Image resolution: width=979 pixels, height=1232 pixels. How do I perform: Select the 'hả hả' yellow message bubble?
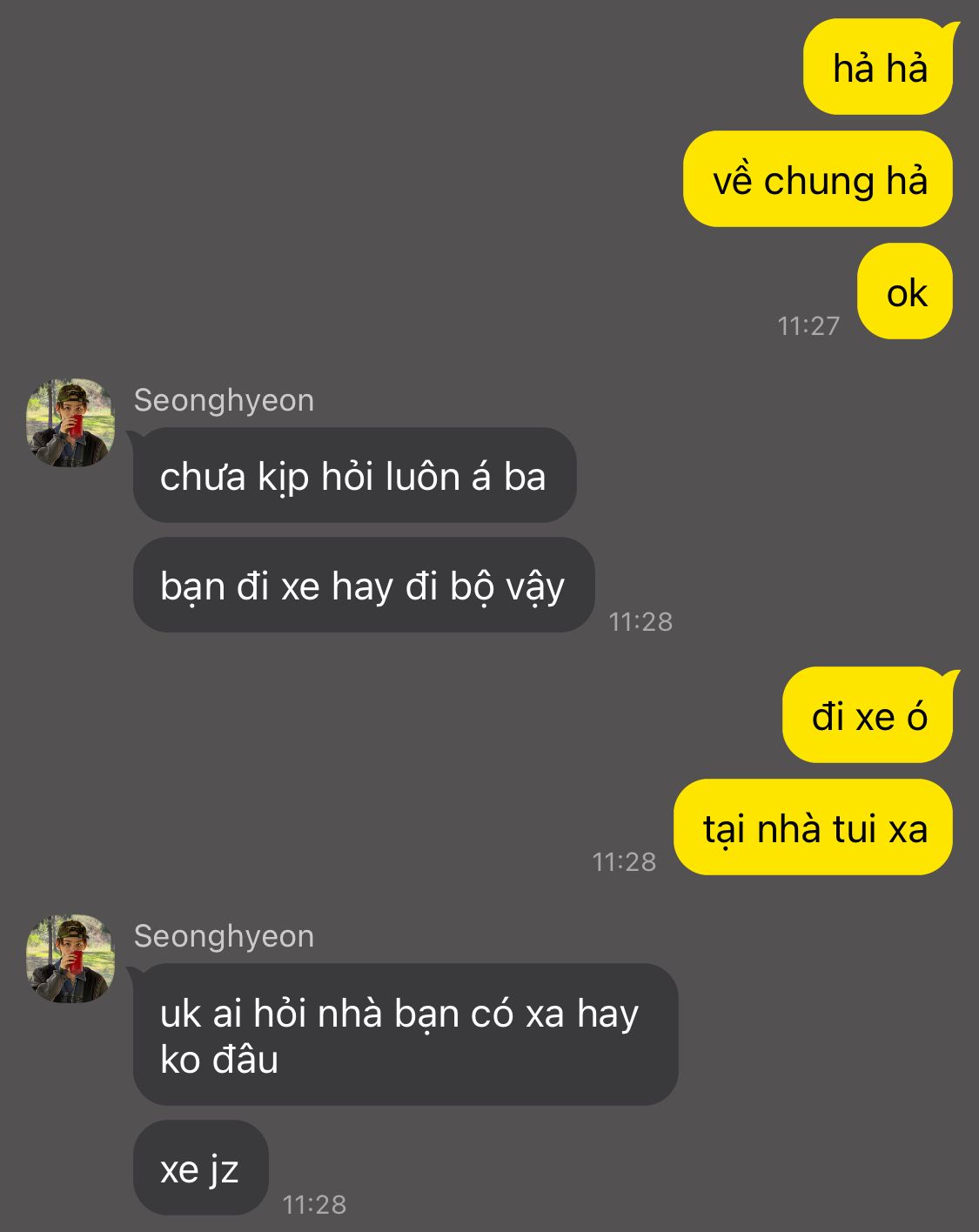pos(878,67)
